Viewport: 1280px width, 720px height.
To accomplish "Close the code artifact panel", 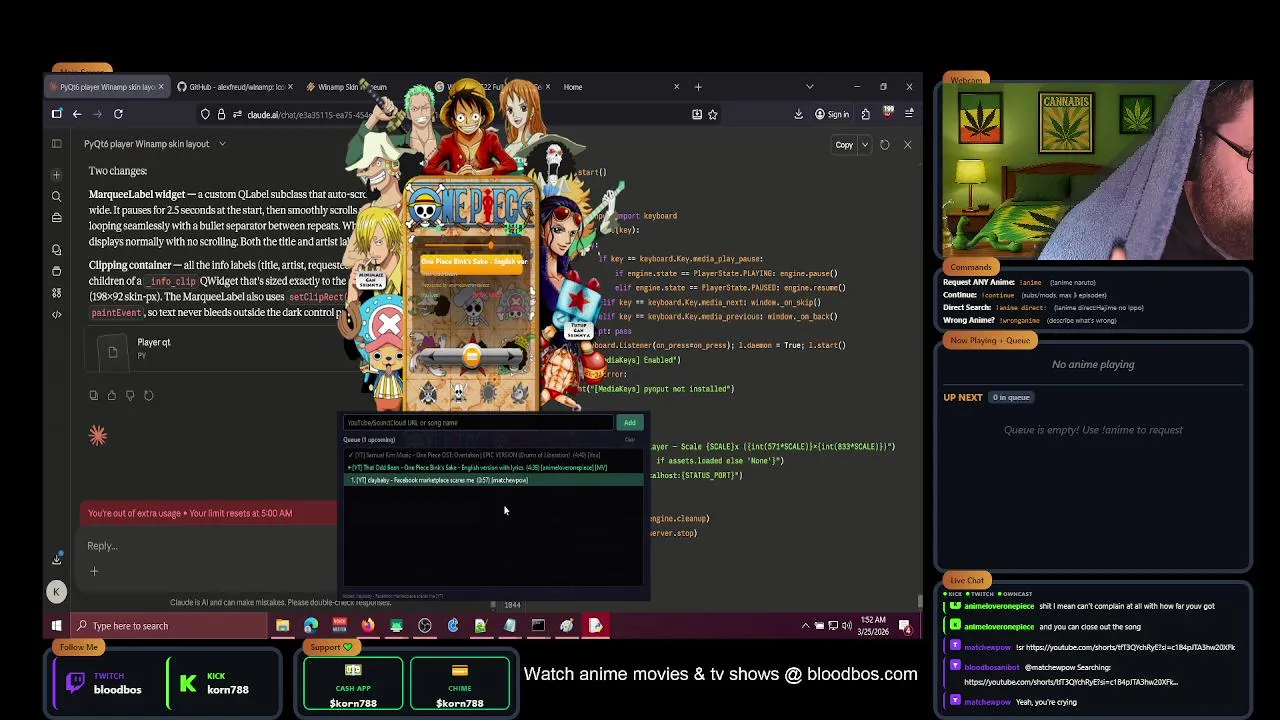I will point(907,145).
